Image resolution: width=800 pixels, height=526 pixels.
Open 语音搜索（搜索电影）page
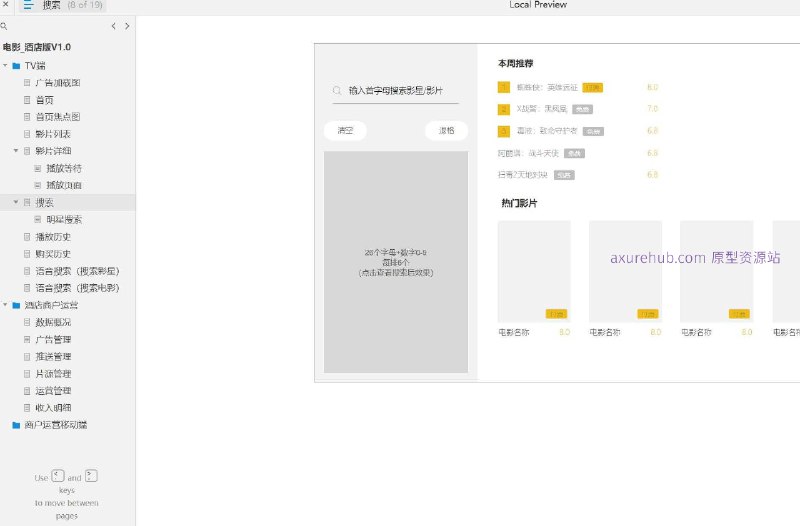pos(77,288)
